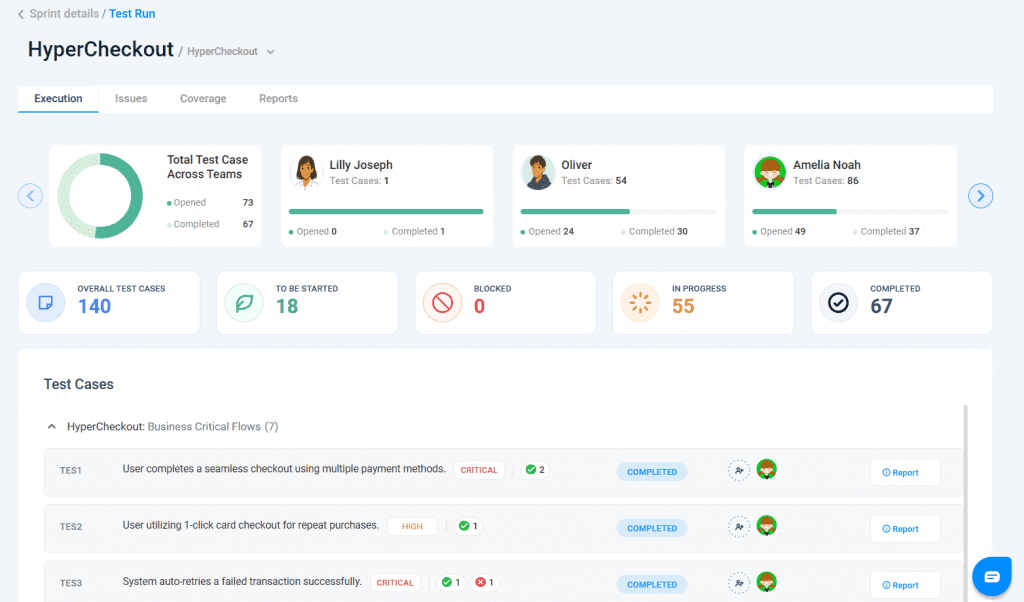This screenshot has width=1024, height=602.
Task: Open the Coverage tab
Action: click(x=203, y=99)
